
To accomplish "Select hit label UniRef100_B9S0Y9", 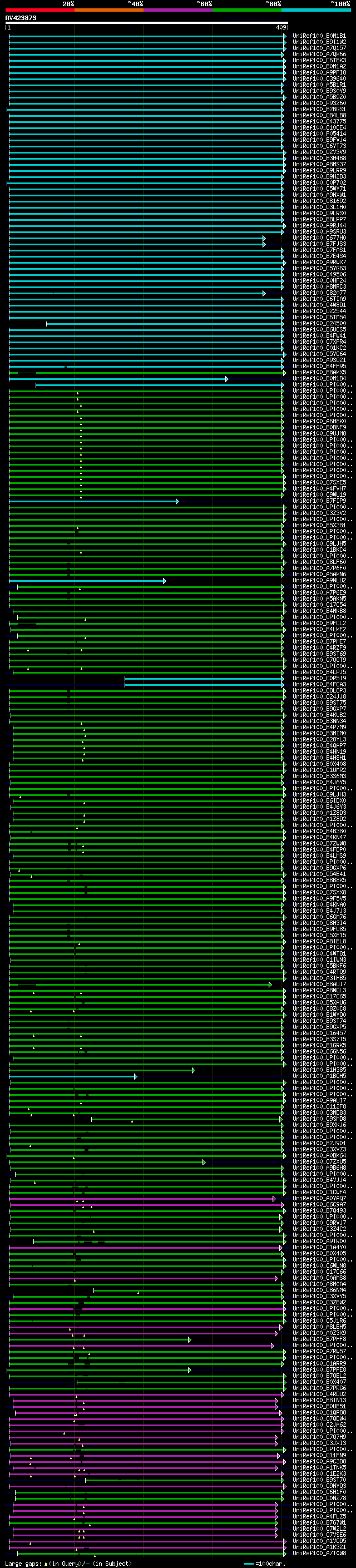I will tap(319, 91).
